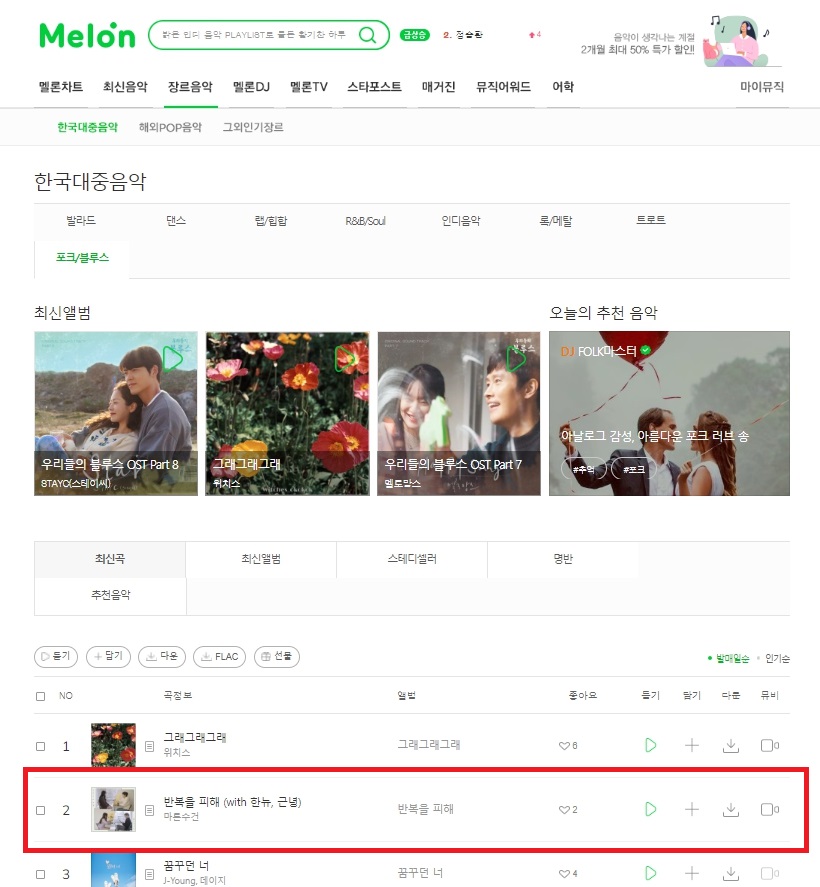Click the search magnifier icon
820x887 pixels.
[x=368, y=35]
